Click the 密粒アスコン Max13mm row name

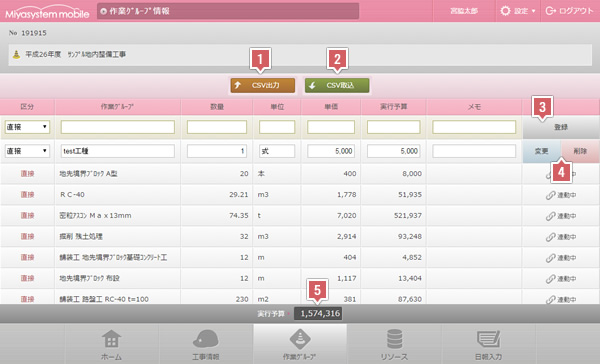95,215
